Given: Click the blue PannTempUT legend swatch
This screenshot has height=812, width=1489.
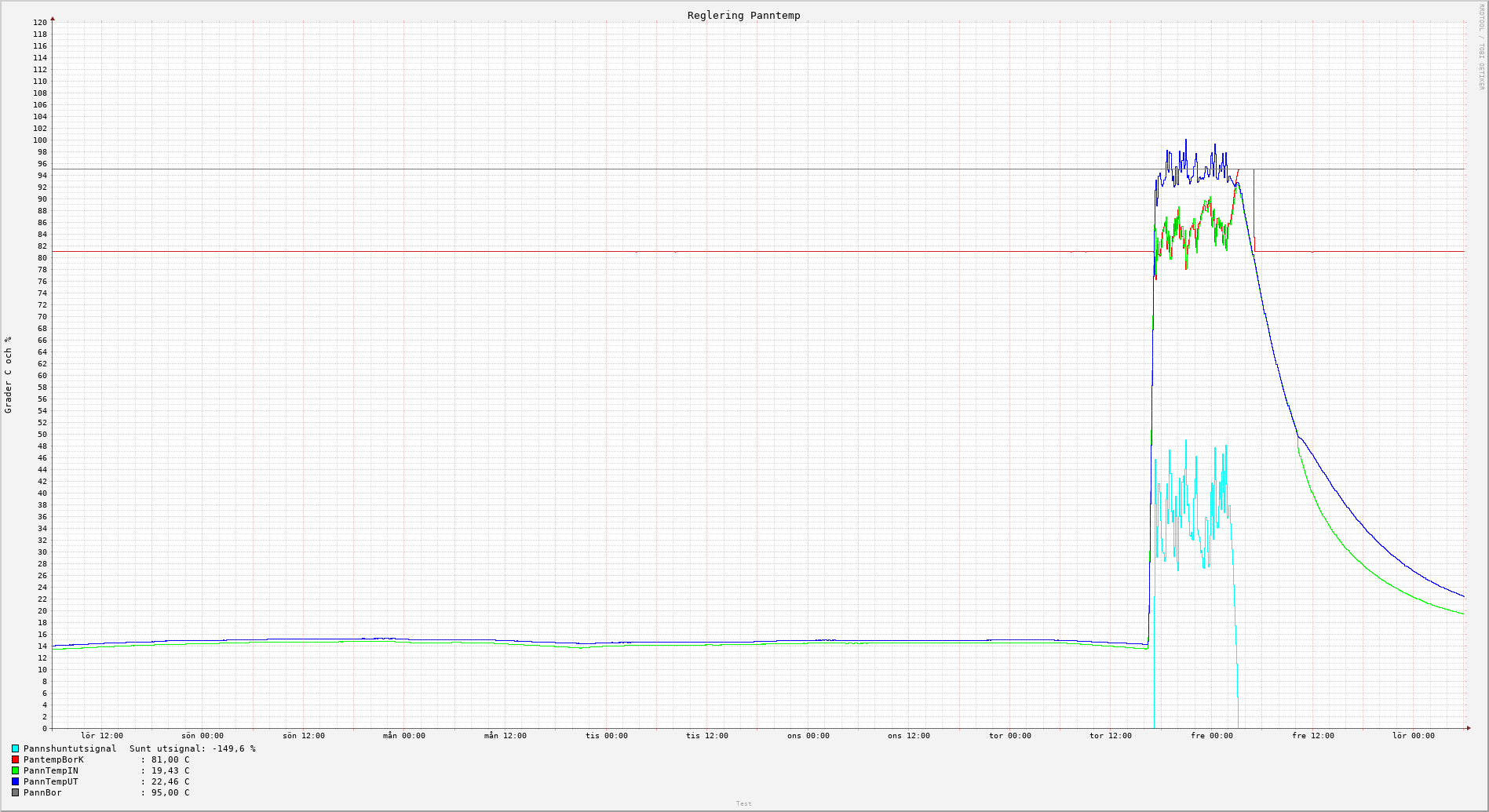Looking at the screenshot, I should pos(15,781).
